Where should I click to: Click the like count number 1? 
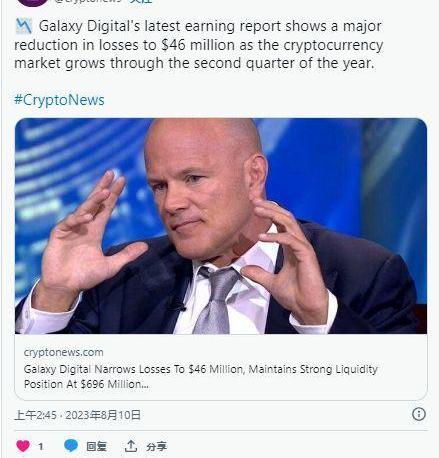[41, 446]
